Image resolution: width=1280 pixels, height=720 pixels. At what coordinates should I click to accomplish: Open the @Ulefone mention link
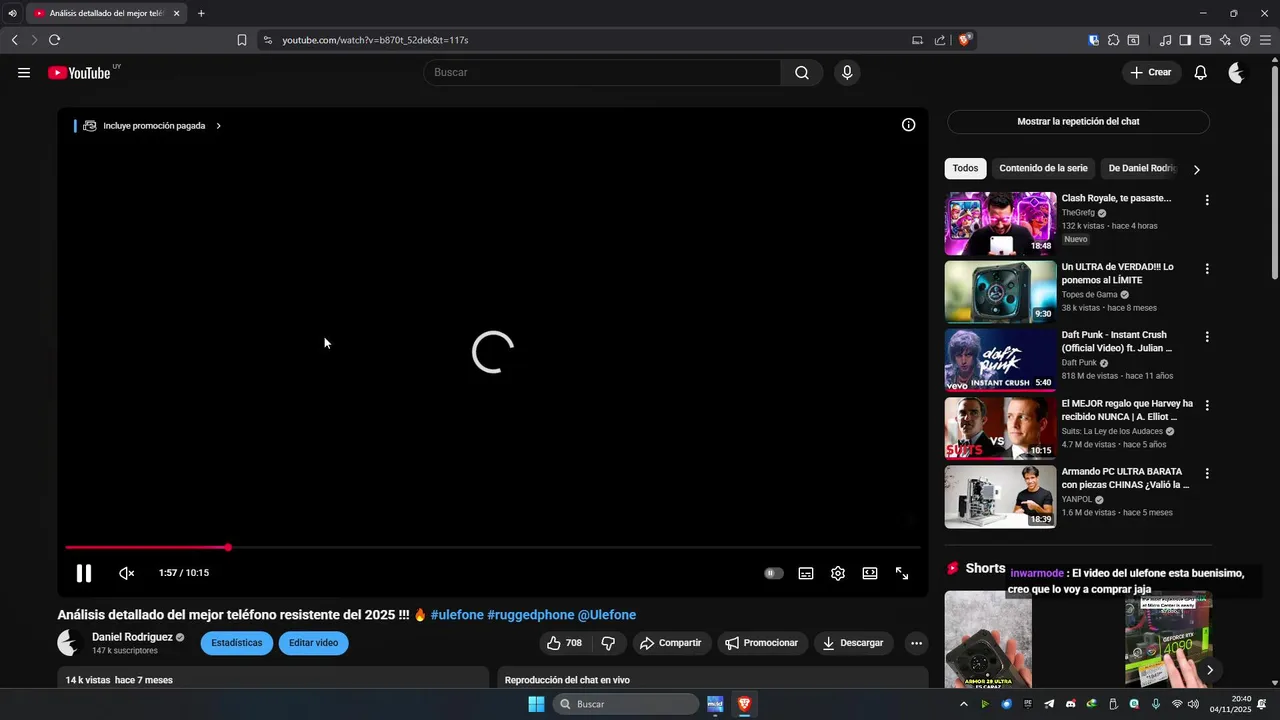[x=607, y=615]
